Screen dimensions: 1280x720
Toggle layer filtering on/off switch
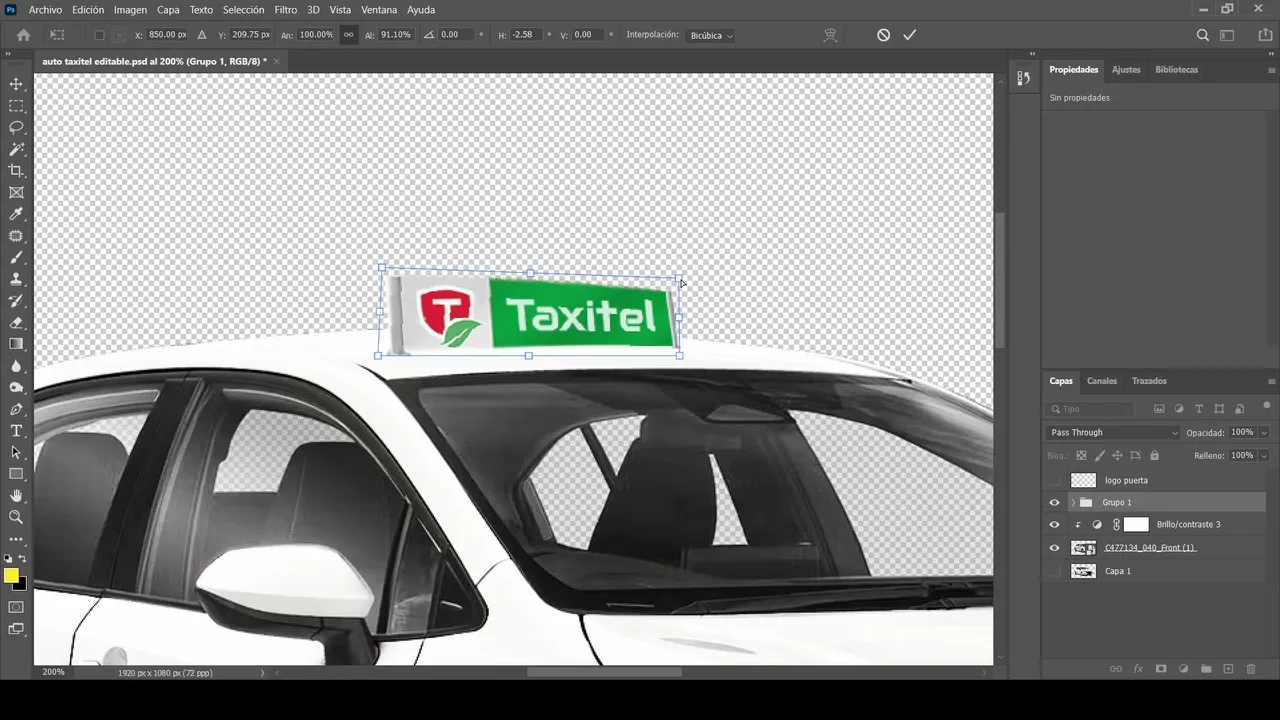(1267, 406)
